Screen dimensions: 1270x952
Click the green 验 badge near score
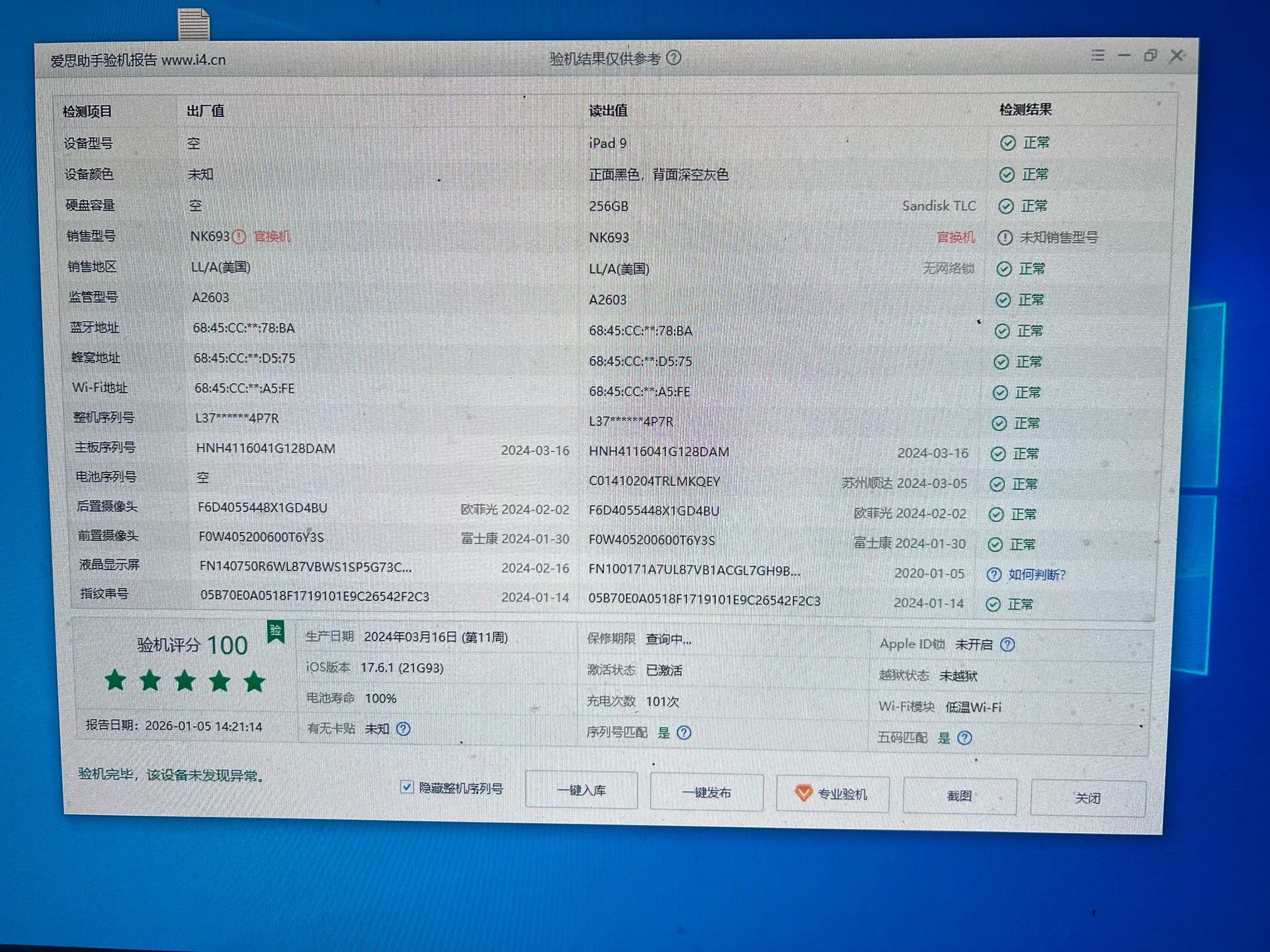[x=276, y=631]
